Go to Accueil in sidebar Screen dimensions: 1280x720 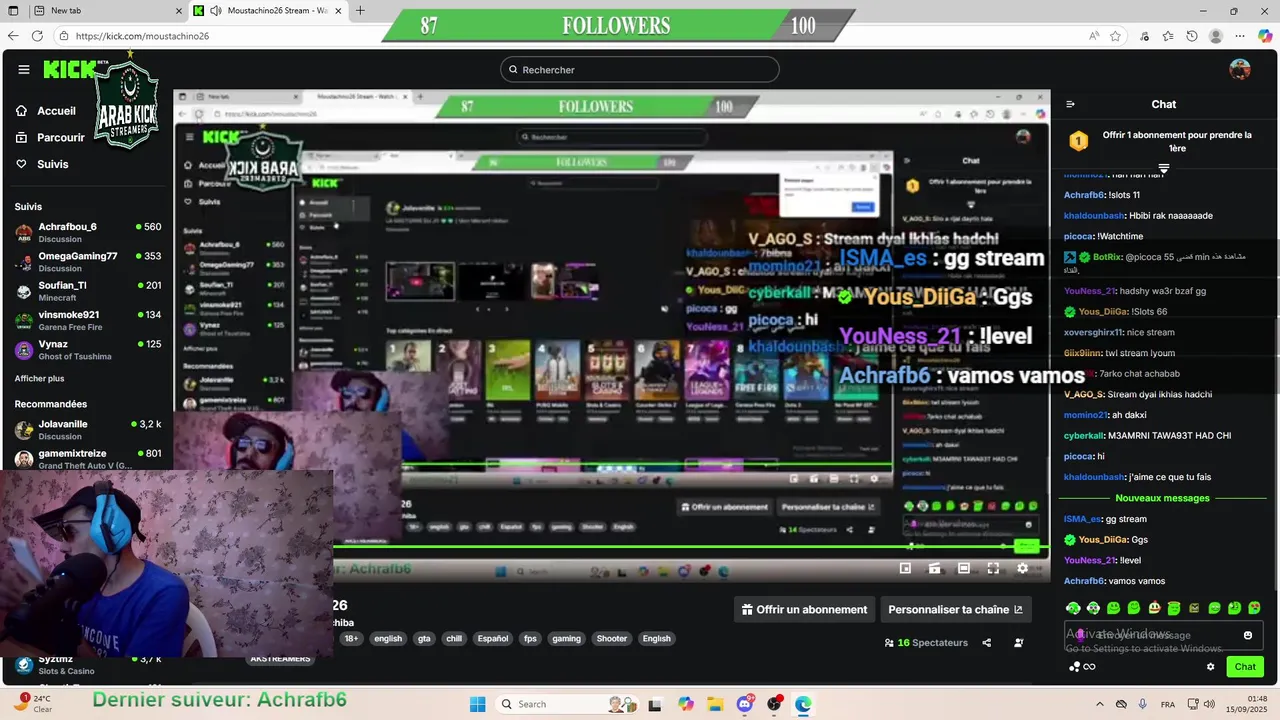click(46, 111)
